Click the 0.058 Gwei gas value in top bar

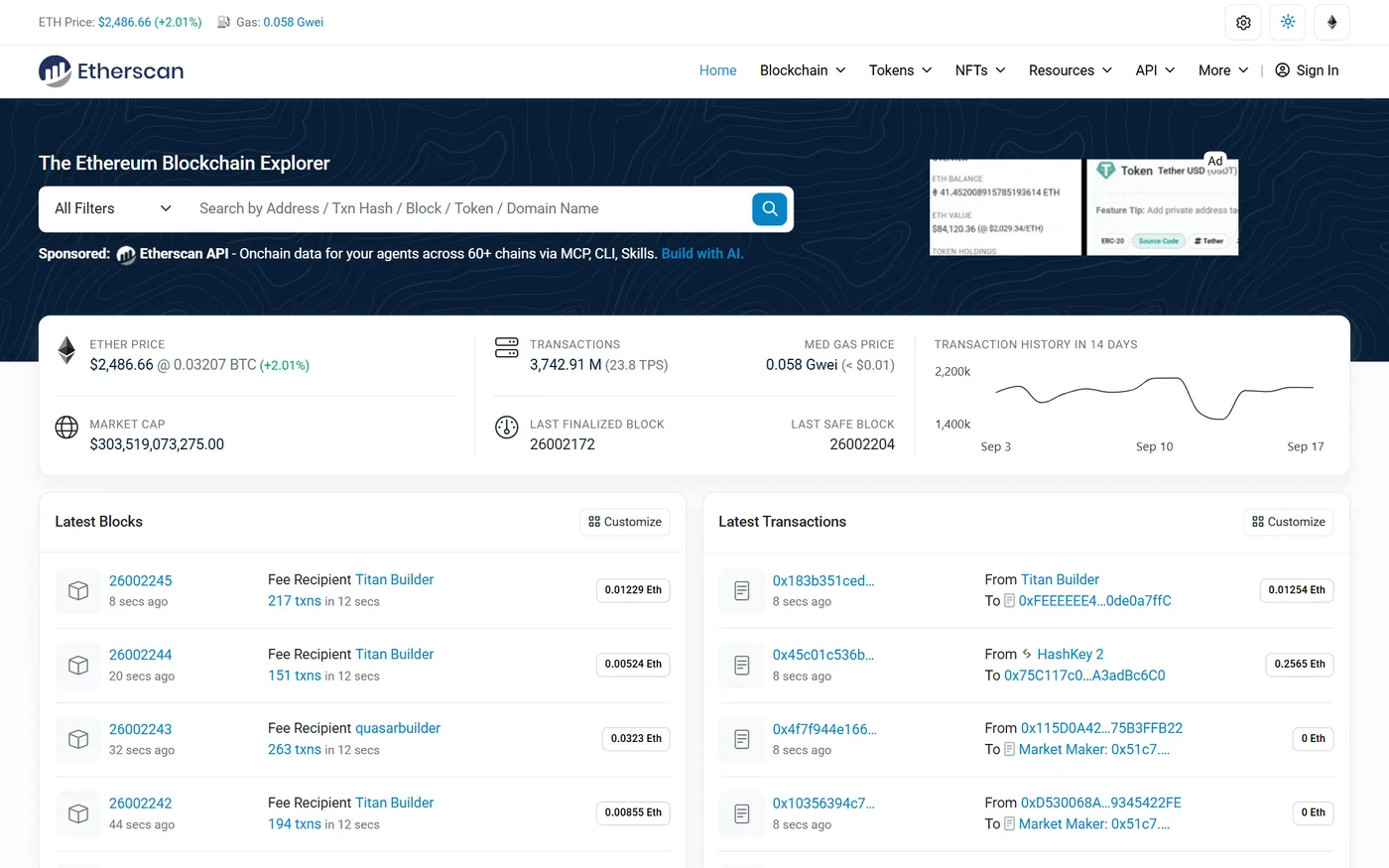pyautogui.click(x=294, y=22)
